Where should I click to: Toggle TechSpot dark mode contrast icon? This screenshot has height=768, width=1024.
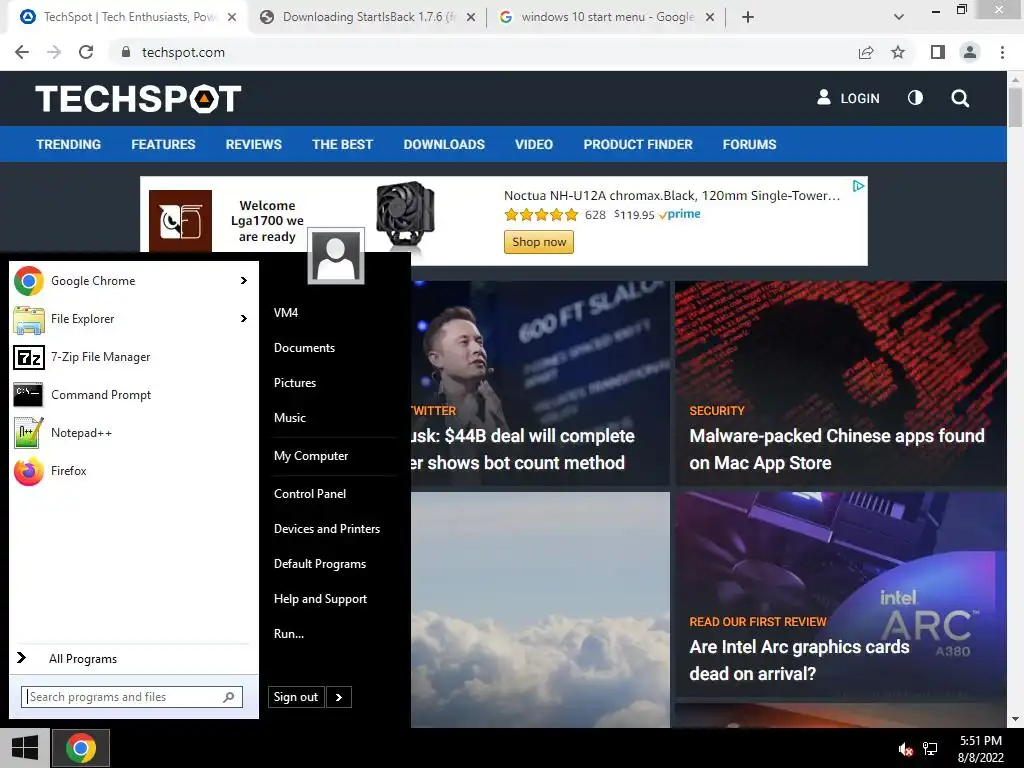tap(915, 98)
